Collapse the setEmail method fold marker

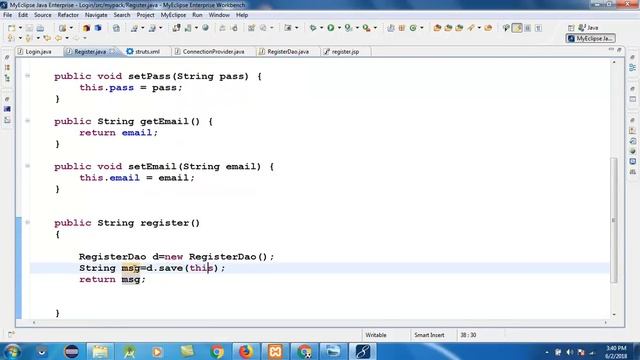coord(27,166)
